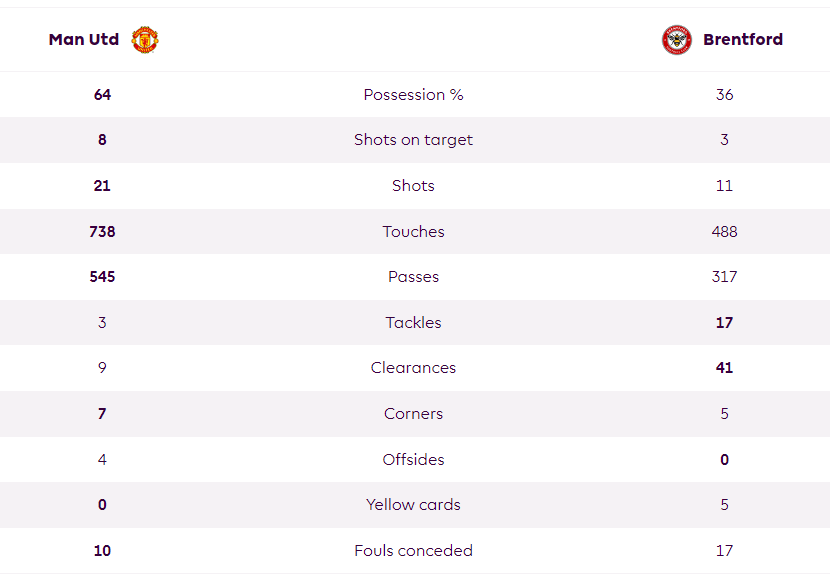This screenshot has height=577, width=830.
Task: Click the Yellow cards stat label
Action: [x=413, y=505]
